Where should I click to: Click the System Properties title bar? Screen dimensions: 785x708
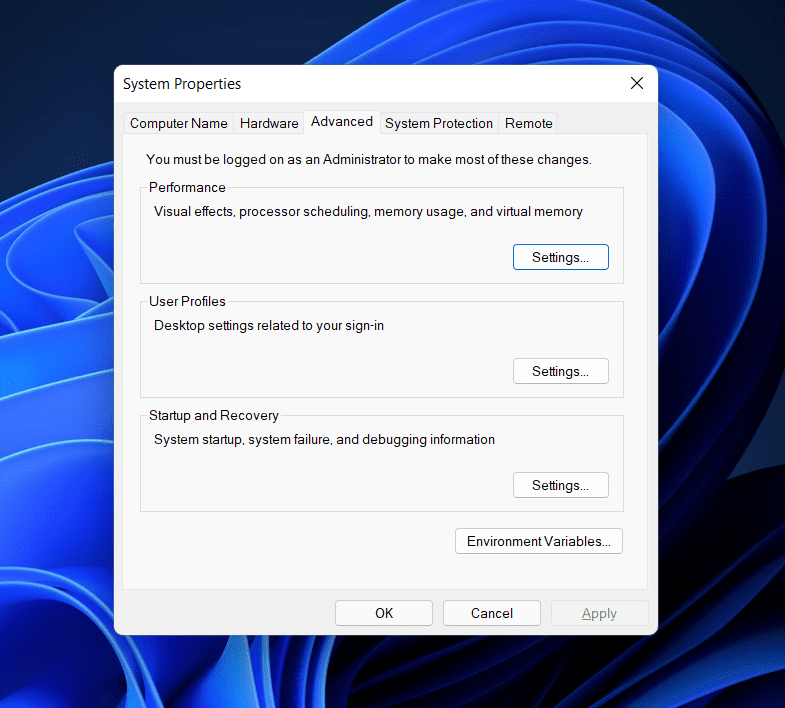[350, 84]
